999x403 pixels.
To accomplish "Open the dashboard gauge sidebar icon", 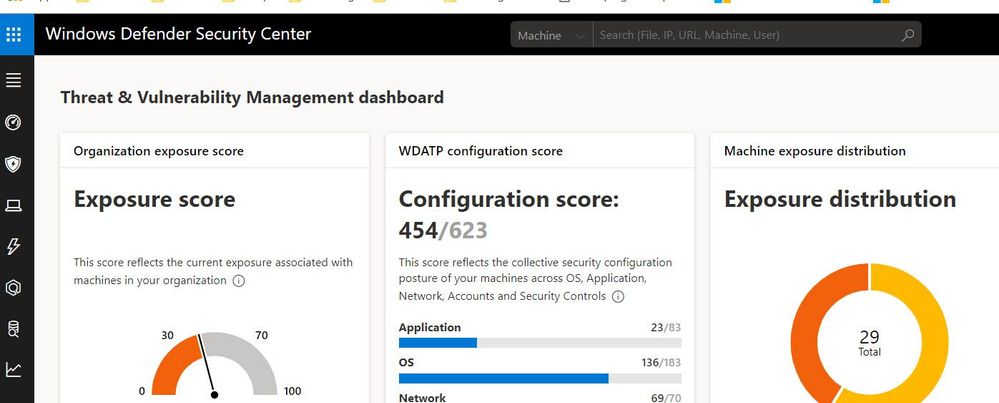I will click(x=13, y=122).
